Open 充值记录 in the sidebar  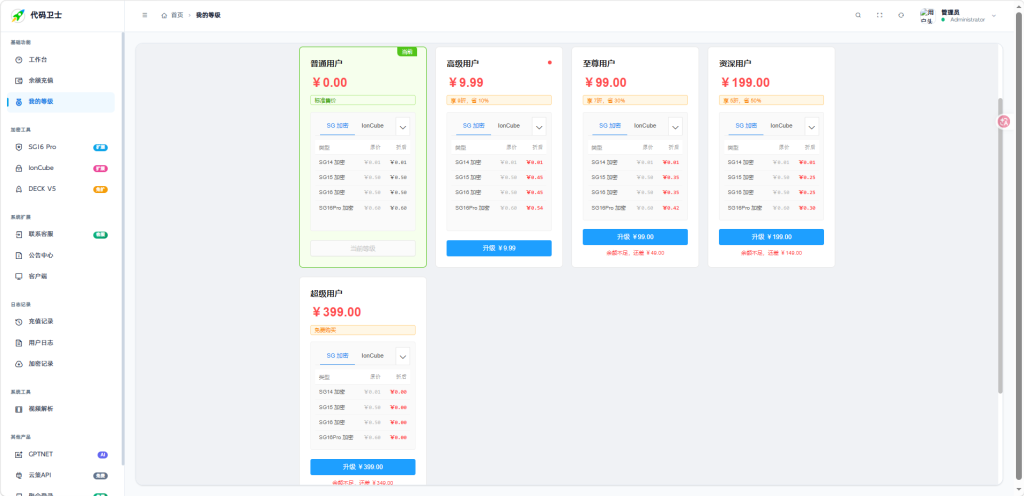pos(61,322)
